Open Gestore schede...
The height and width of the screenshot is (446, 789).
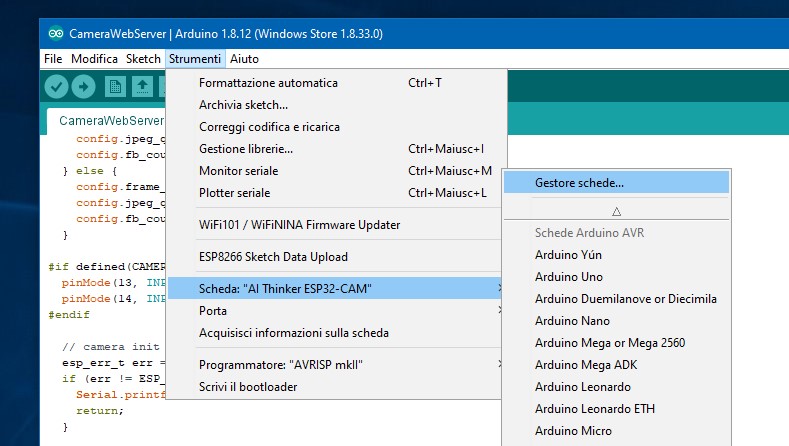coord(616,183)
